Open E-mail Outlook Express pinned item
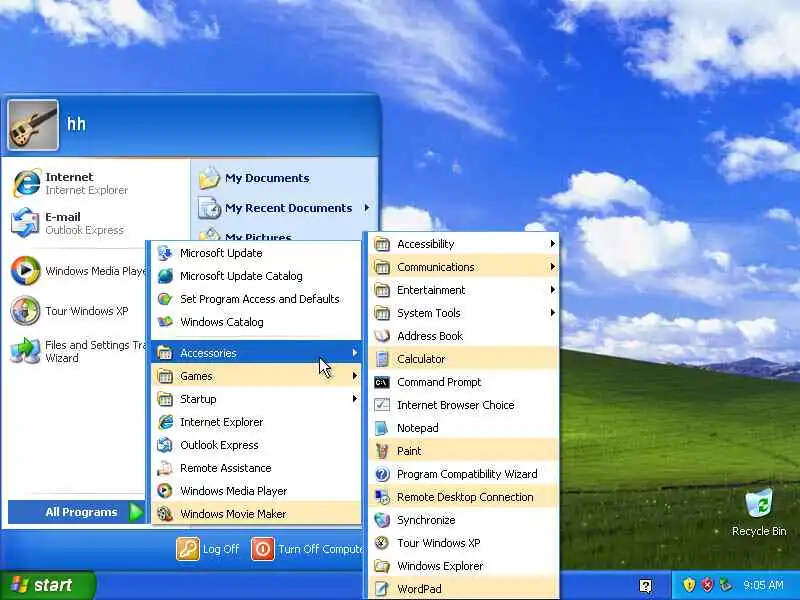This screenshot has width=800, height=600. click(x=97, y=223)
